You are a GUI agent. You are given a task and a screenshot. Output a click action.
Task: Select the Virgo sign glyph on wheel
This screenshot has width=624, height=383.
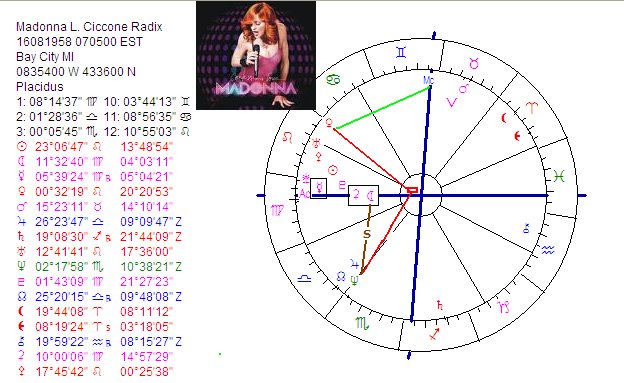coord(277,210)
